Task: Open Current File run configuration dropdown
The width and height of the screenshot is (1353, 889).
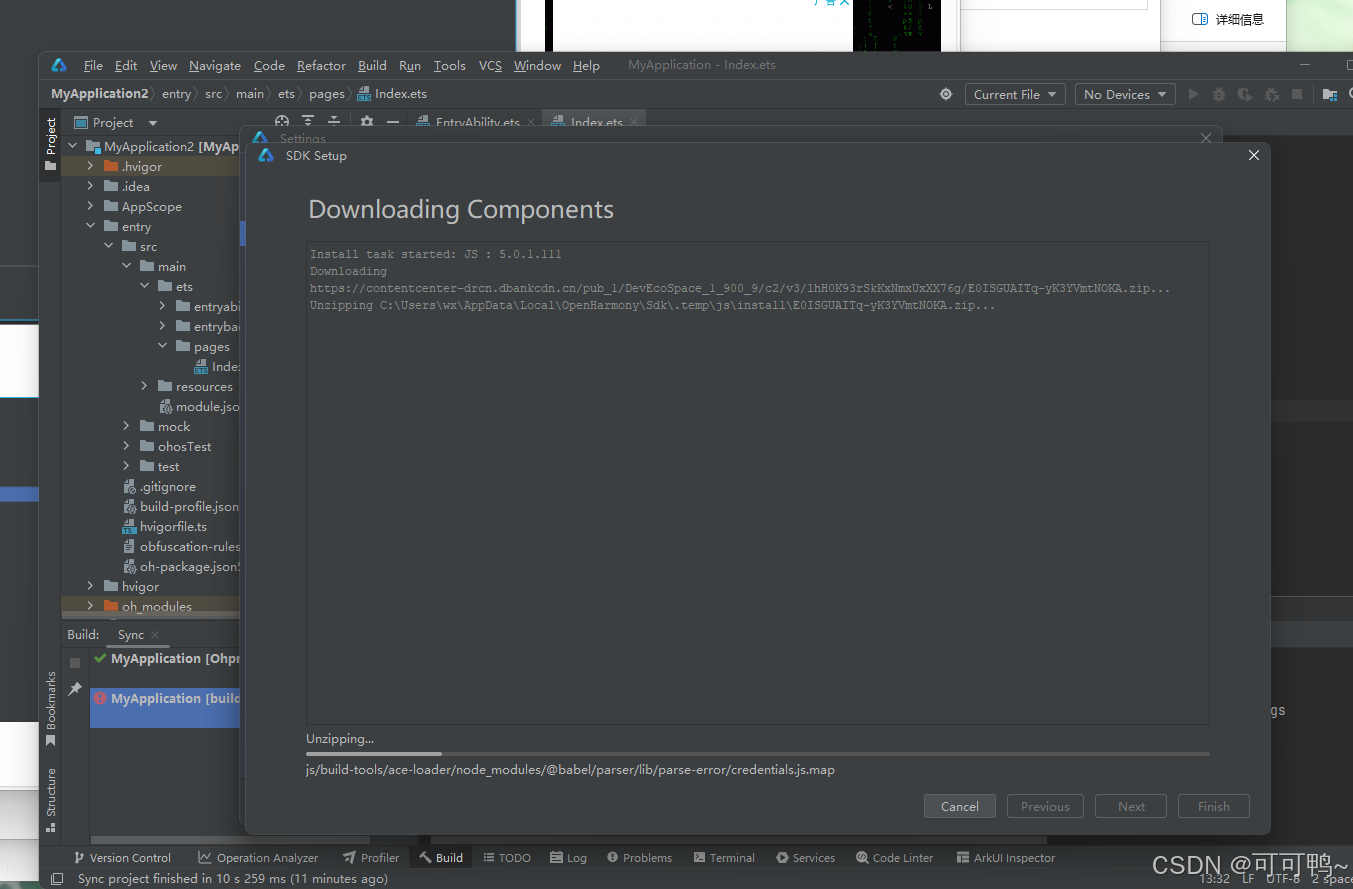Action: (x=1015, y=94)
